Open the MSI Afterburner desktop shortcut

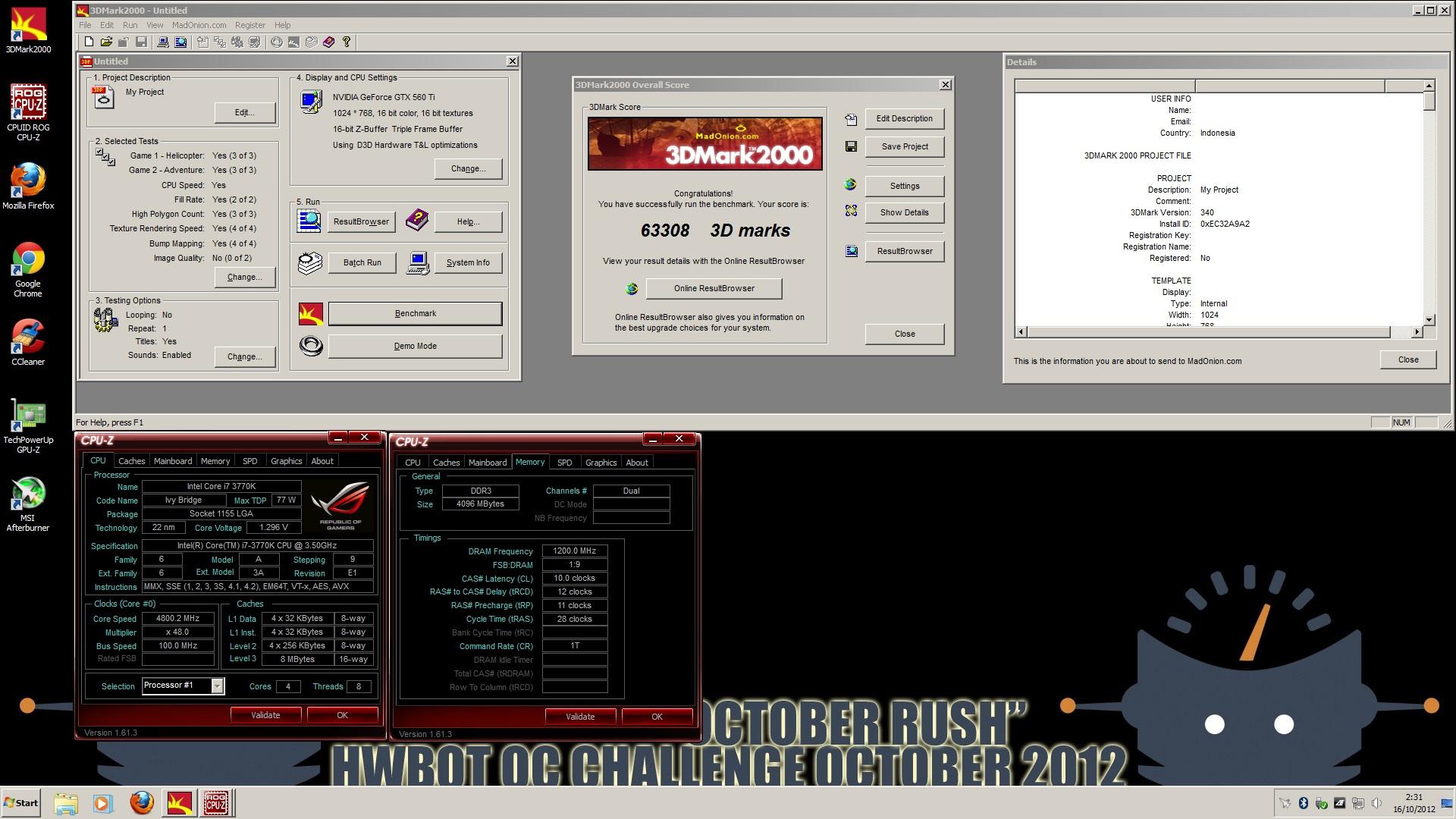point(28,504)
